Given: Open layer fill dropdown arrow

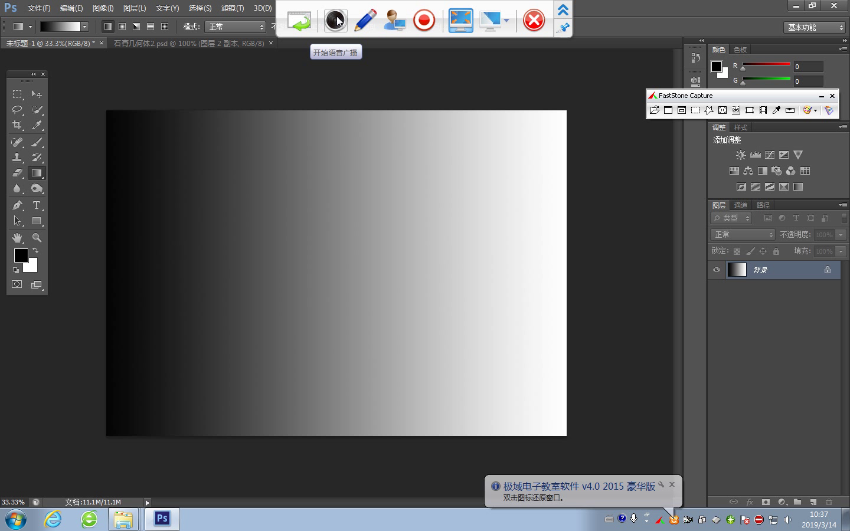Looking at the screenshot, I should coord(841,251).
